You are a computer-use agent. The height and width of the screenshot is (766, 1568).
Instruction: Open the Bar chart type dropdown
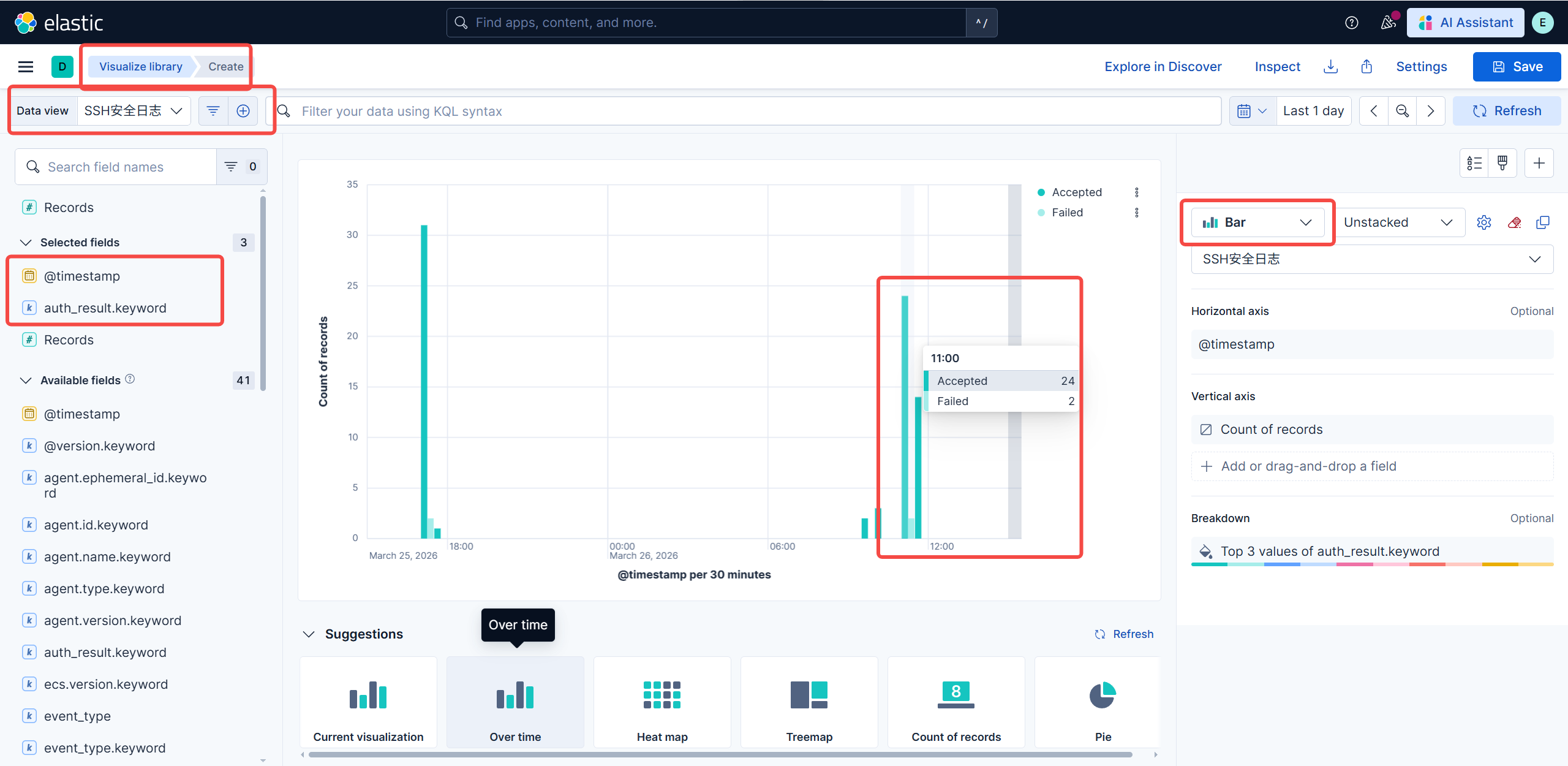click(x=1257, y=222)
